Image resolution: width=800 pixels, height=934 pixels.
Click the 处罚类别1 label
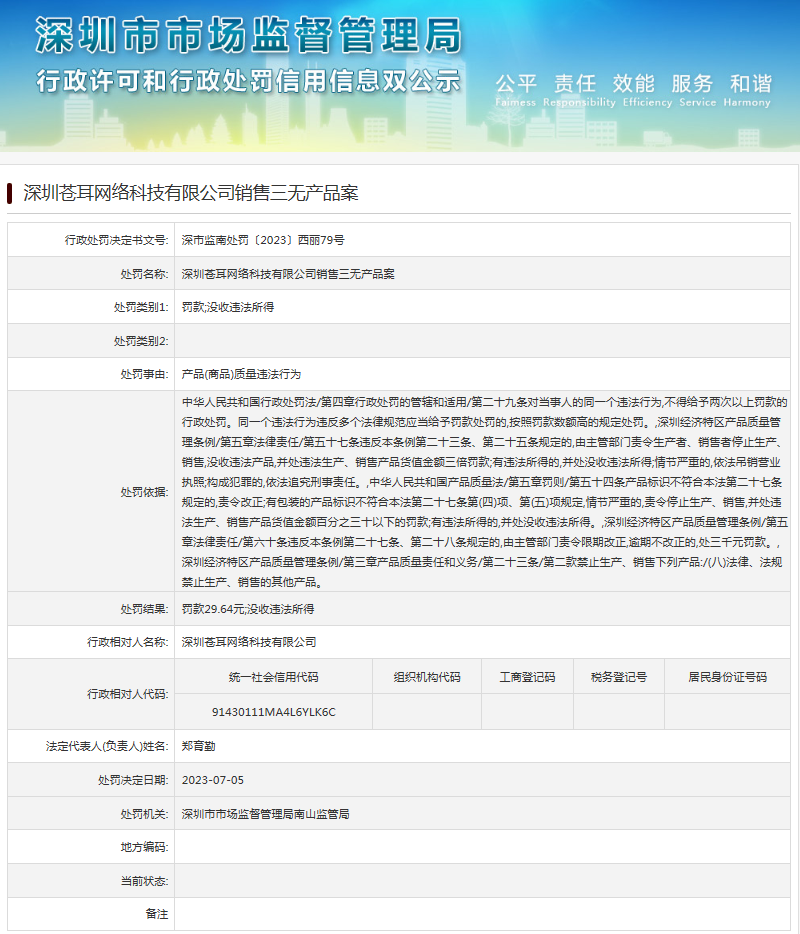pyautogui.click(x=141, y=307)
